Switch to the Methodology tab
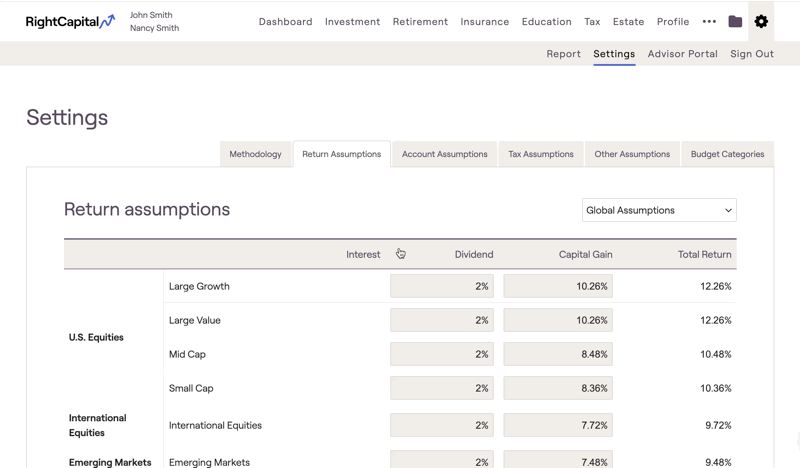This screenshot has height=468, width=800. click(x=255, y=154)
